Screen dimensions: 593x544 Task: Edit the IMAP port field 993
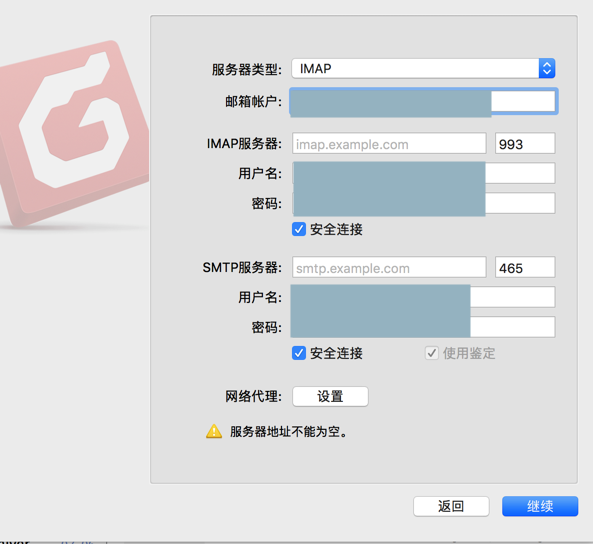(525, 143)
